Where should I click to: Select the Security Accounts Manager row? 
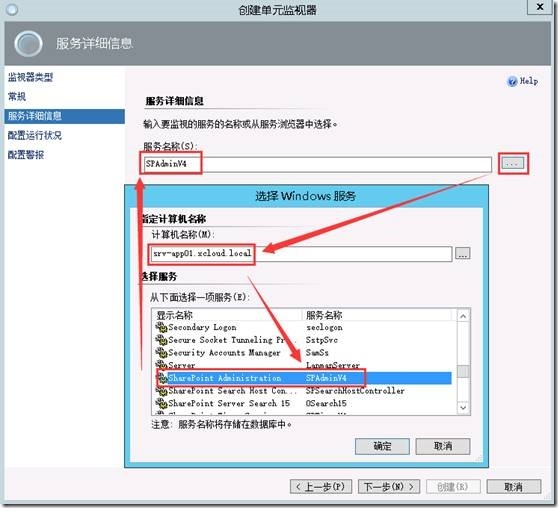304,353
